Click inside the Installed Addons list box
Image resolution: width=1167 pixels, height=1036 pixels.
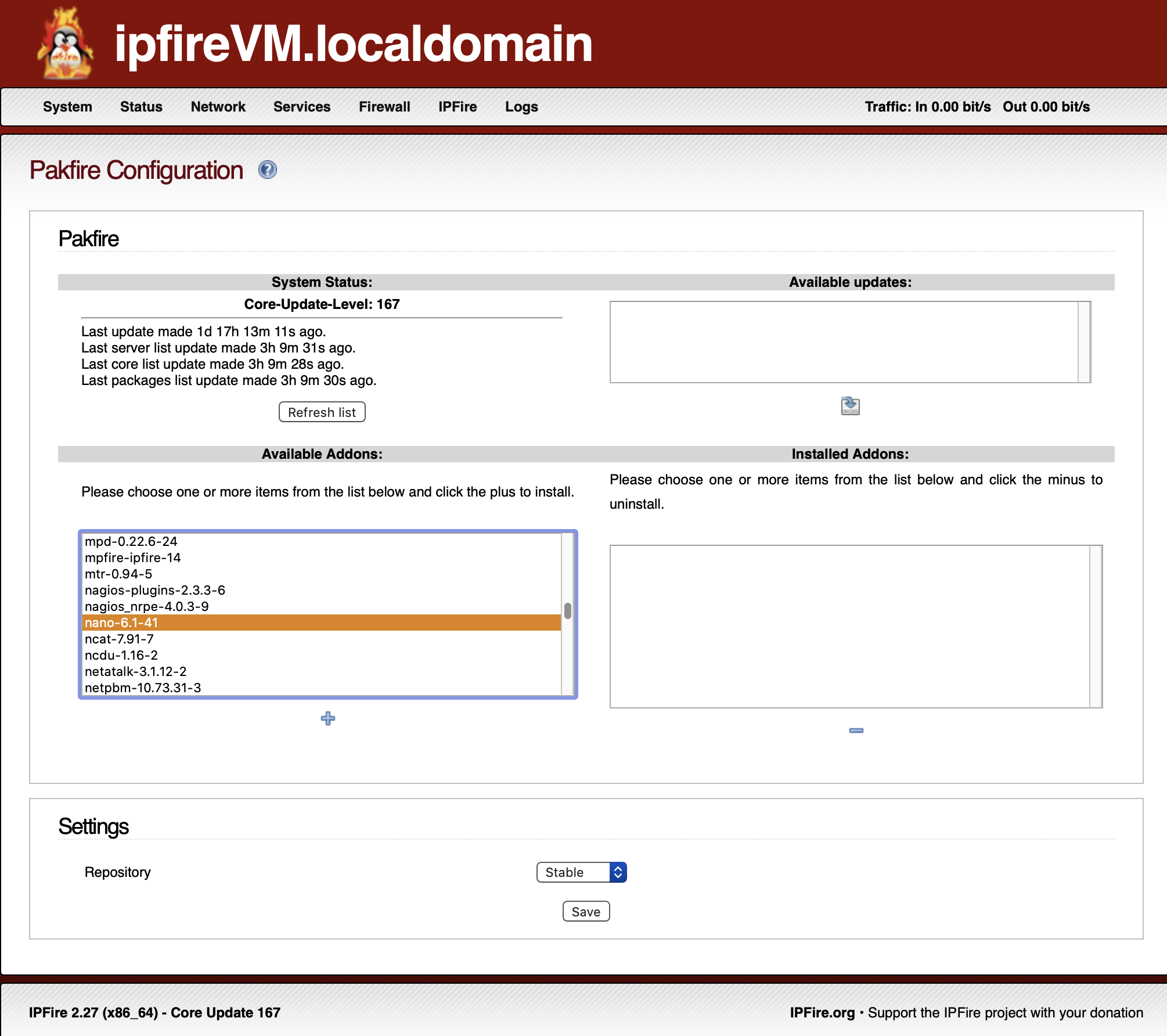(x=856, y=627)
